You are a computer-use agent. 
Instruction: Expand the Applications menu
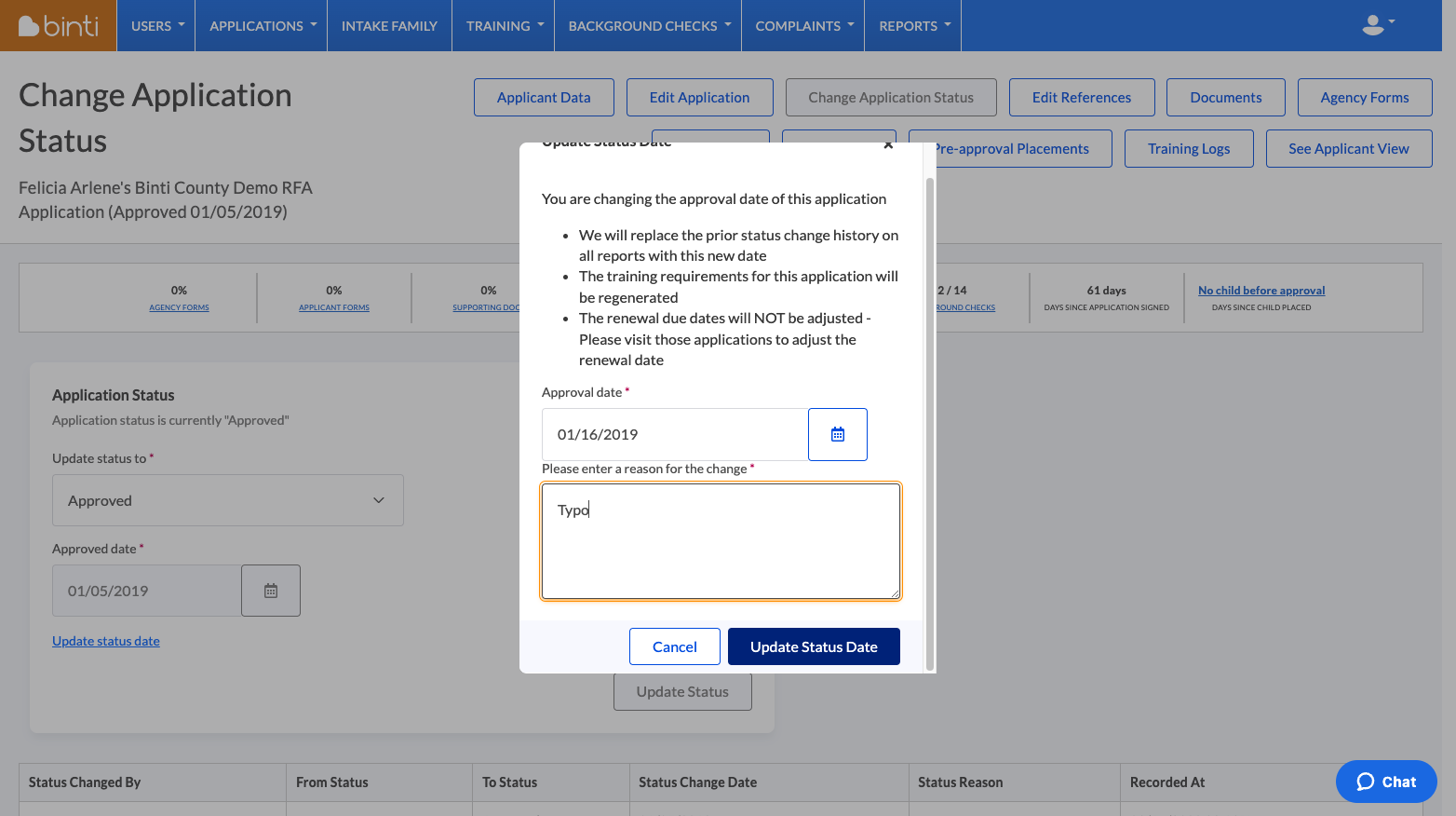point(262,25)
